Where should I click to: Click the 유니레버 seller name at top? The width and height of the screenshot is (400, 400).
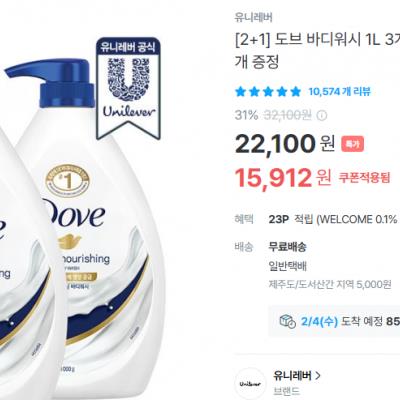tap(254, 17)
